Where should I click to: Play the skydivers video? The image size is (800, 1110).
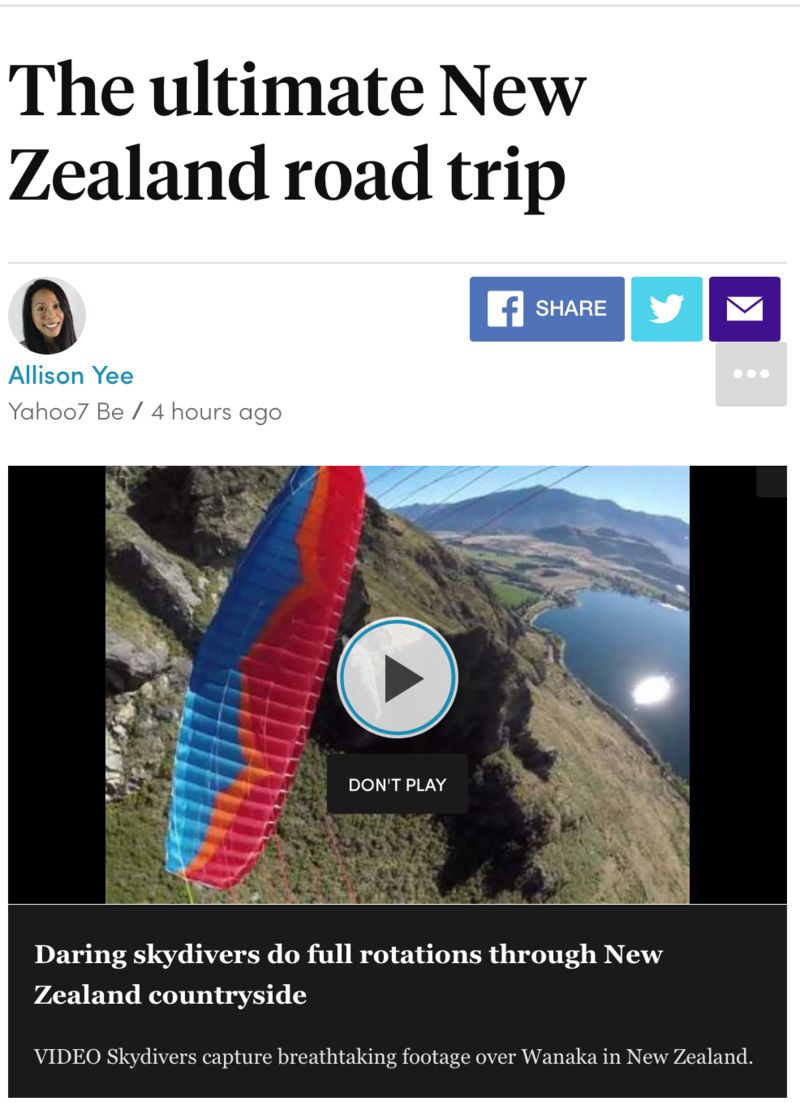[397, 678]
